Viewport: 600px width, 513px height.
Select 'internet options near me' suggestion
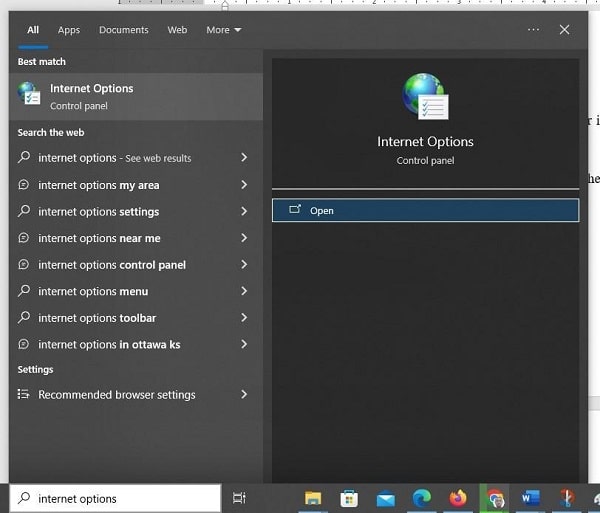coord(136,238)
